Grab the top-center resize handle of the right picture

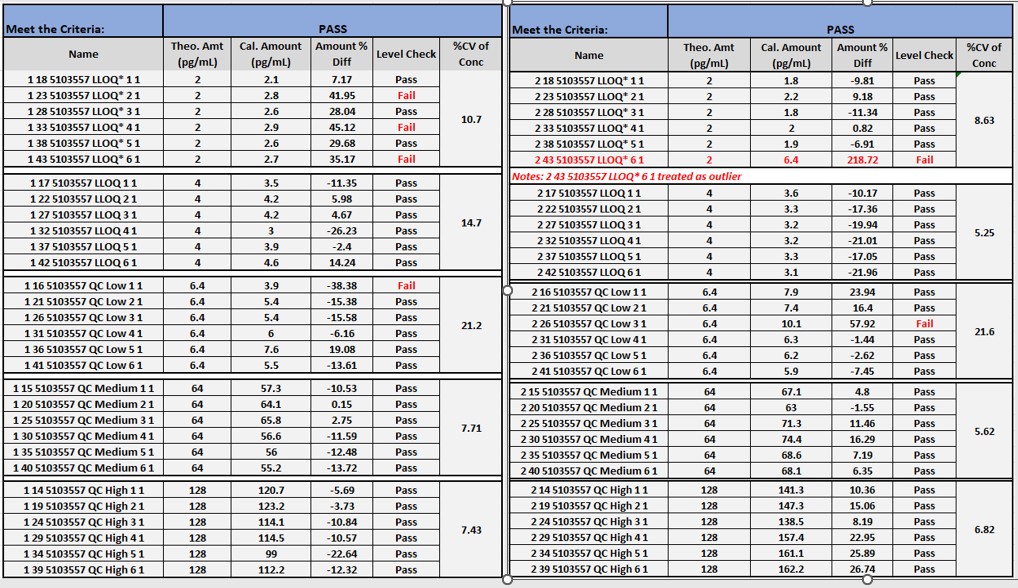[866, 3]
